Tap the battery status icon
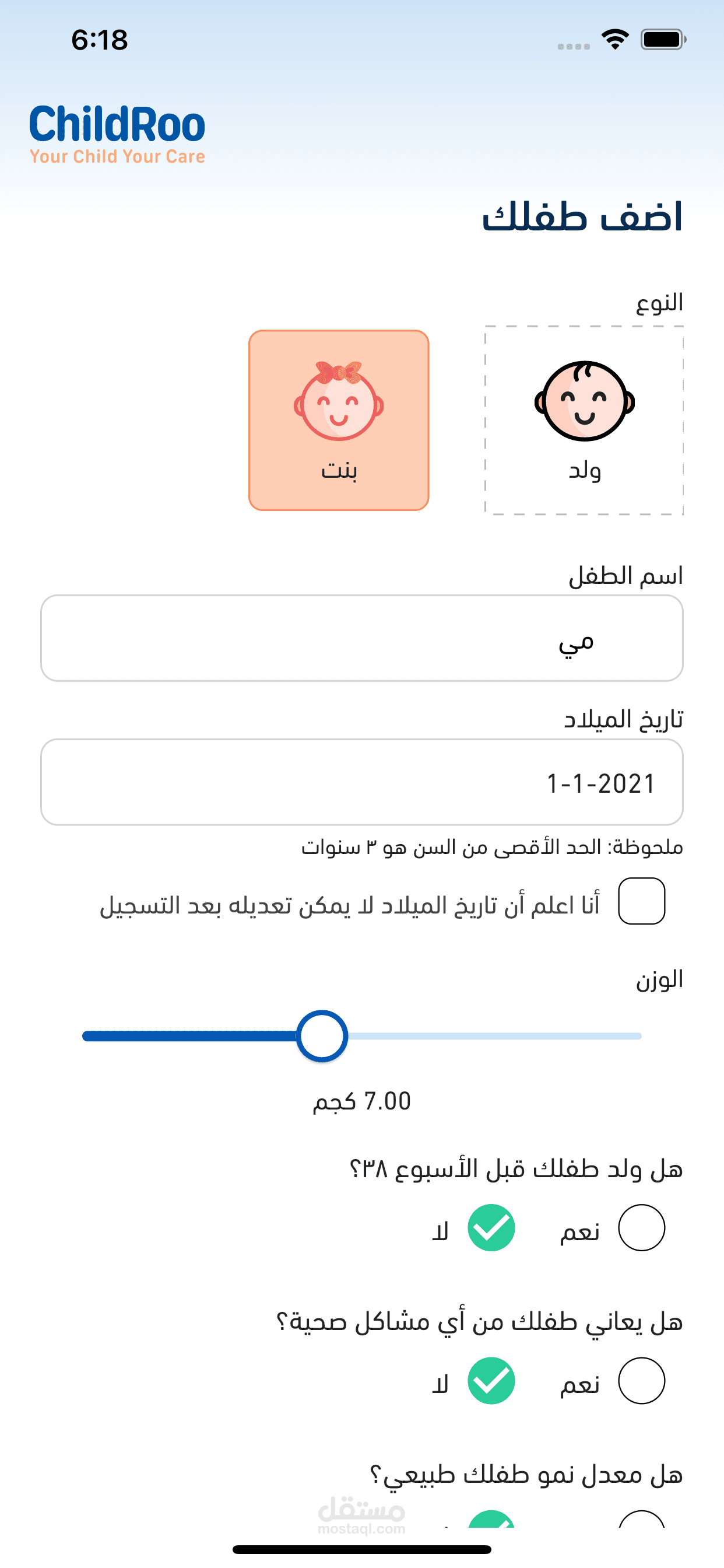724x1568 pixels. coord(663,40)
